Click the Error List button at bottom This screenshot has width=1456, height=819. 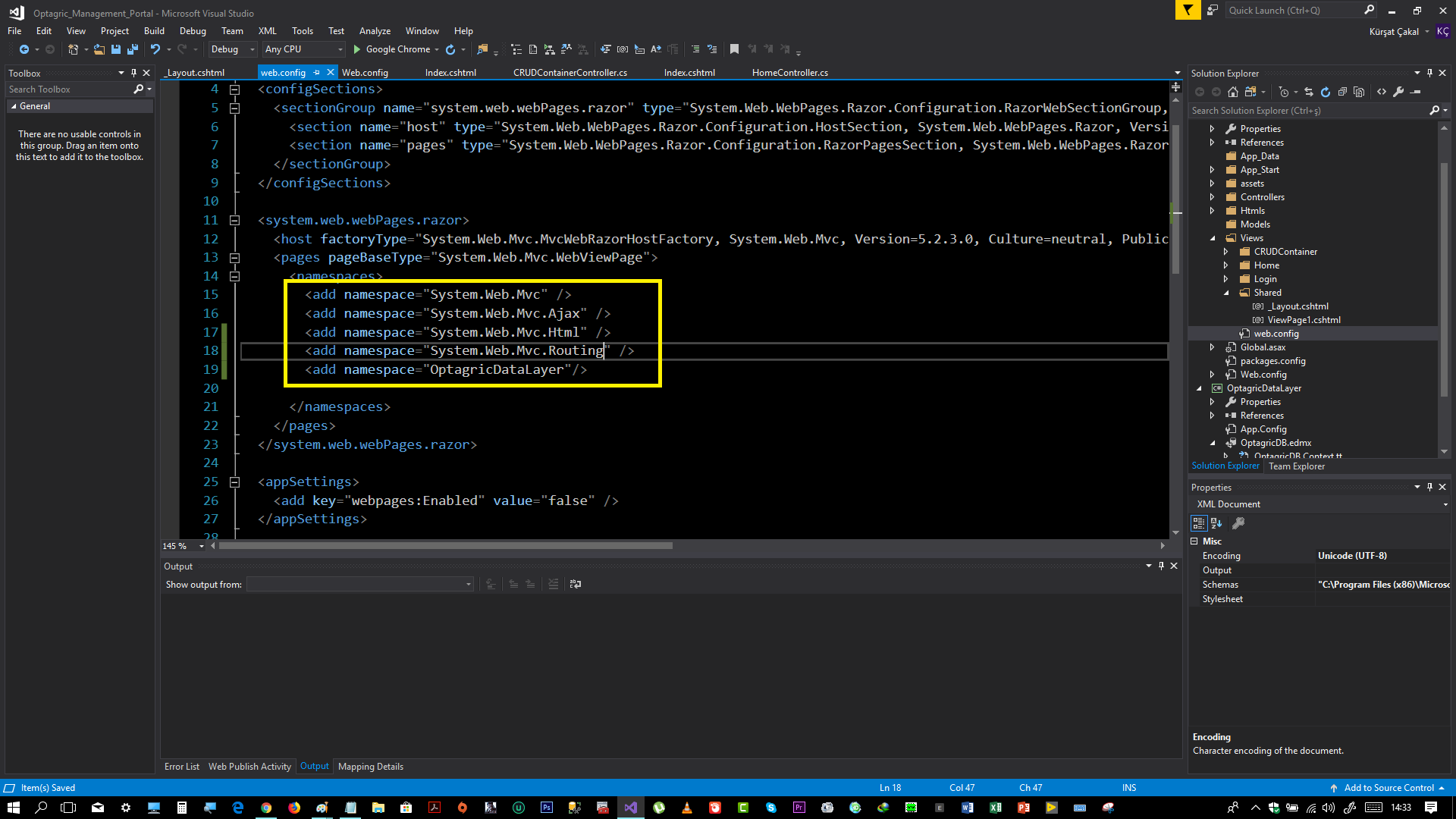pos(180,766)
